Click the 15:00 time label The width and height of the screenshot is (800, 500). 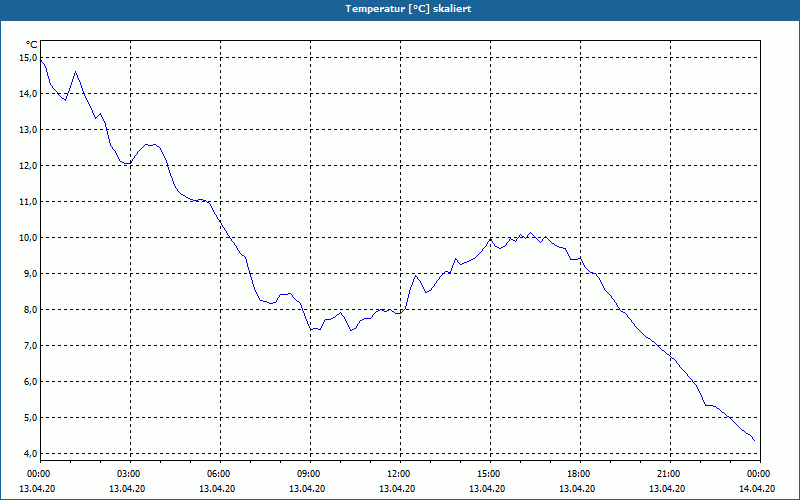click(x=490, y=474)
